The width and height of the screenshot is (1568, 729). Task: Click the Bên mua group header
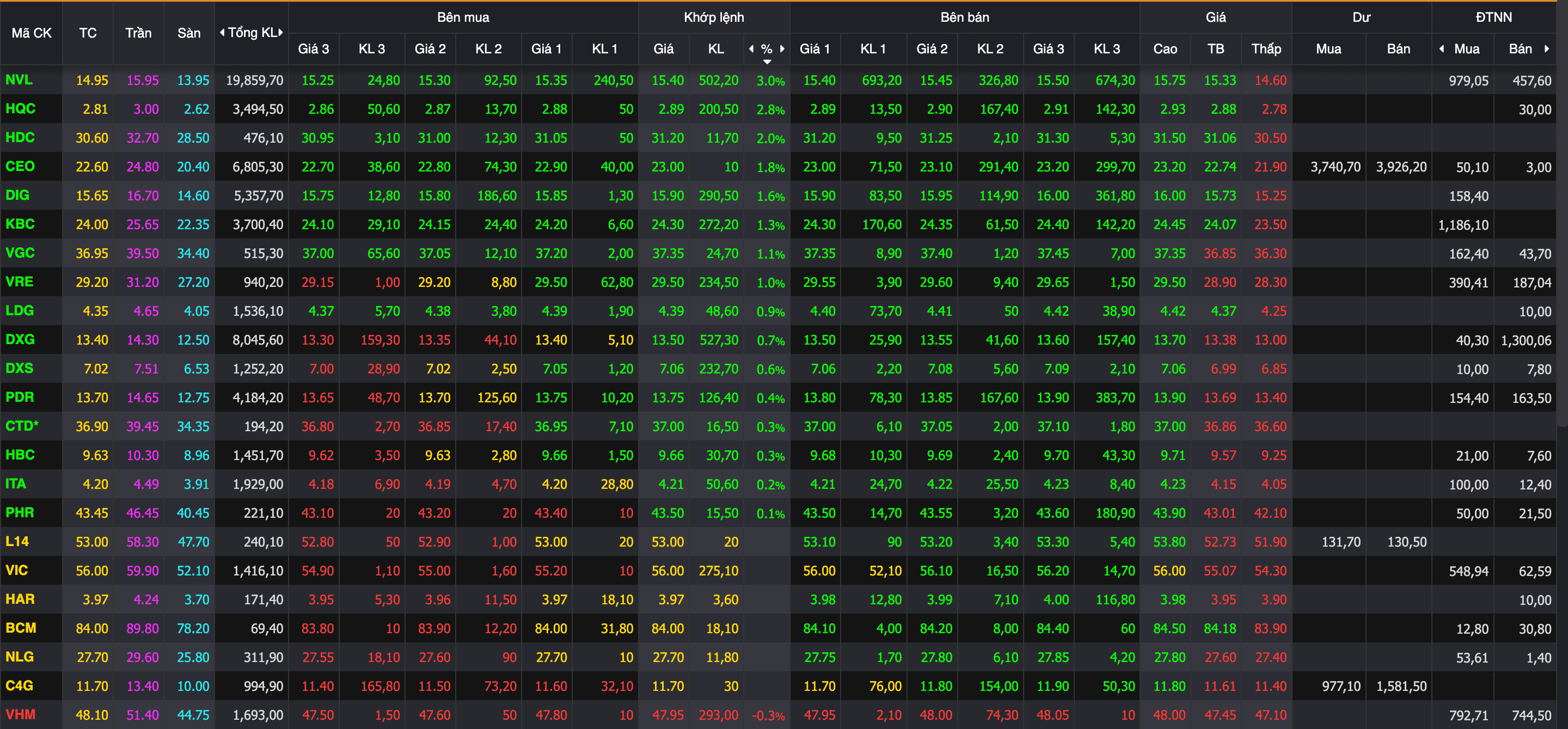pyautogui.click(x=463, y=17)
